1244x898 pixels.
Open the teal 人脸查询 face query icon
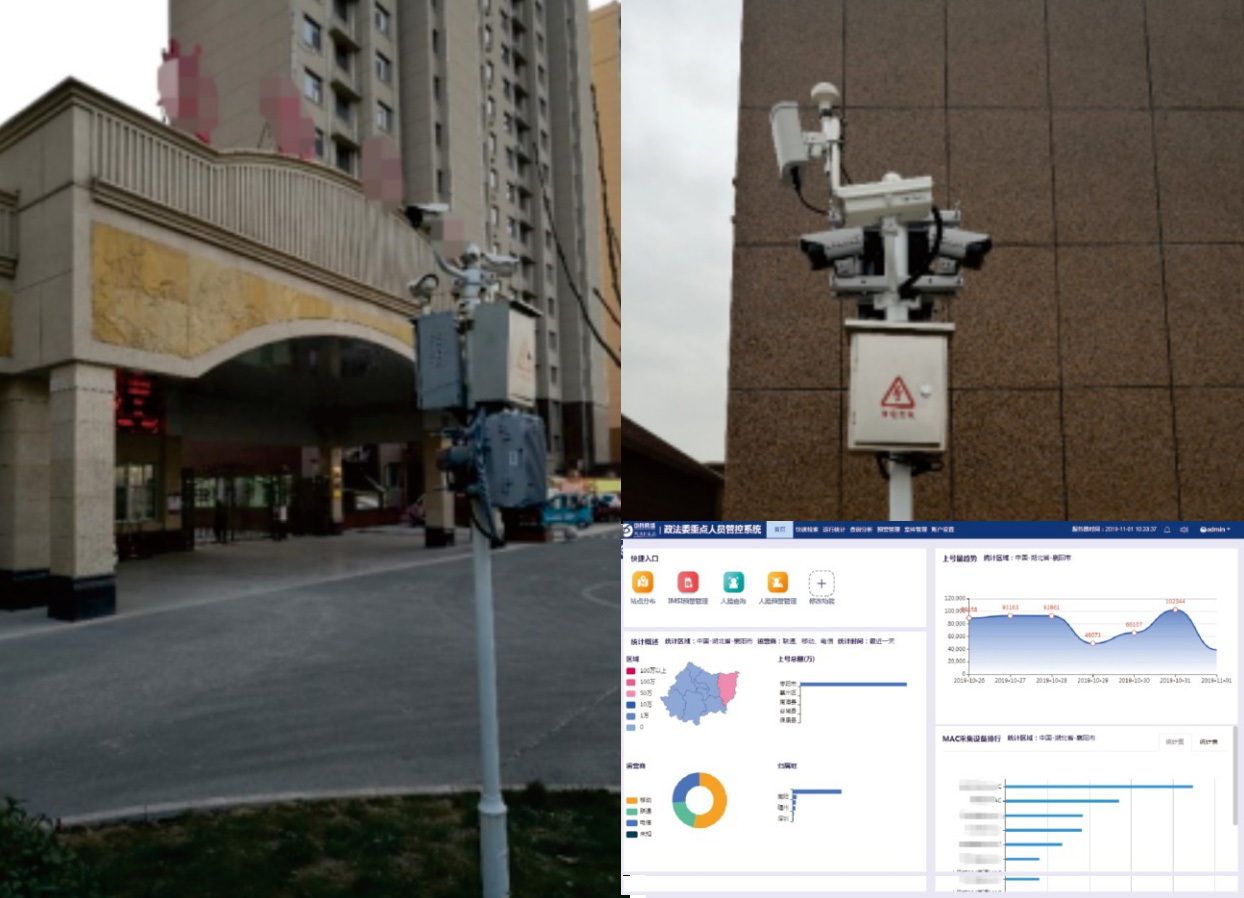(x=733, y=583)
